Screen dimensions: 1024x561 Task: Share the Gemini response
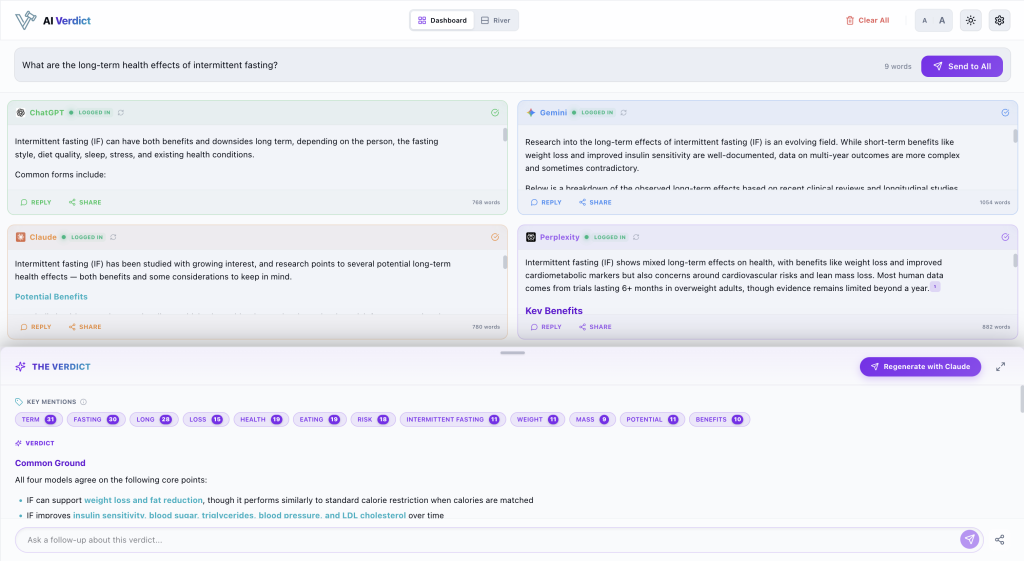[595, 202]
